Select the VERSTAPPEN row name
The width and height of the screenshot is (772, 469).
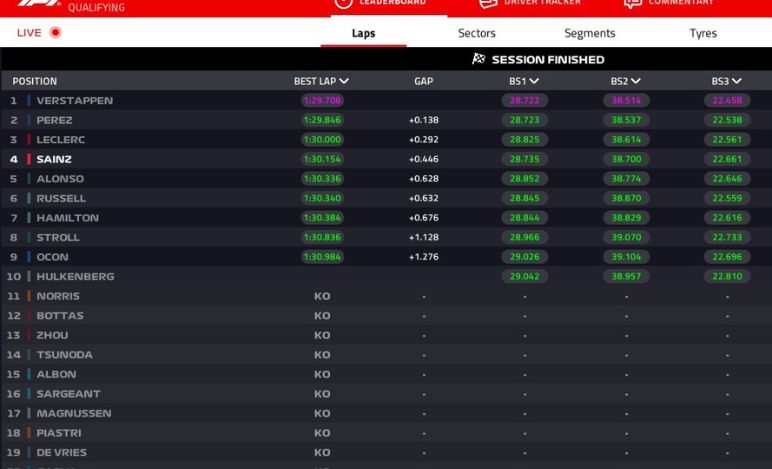(x=75, y=100)
